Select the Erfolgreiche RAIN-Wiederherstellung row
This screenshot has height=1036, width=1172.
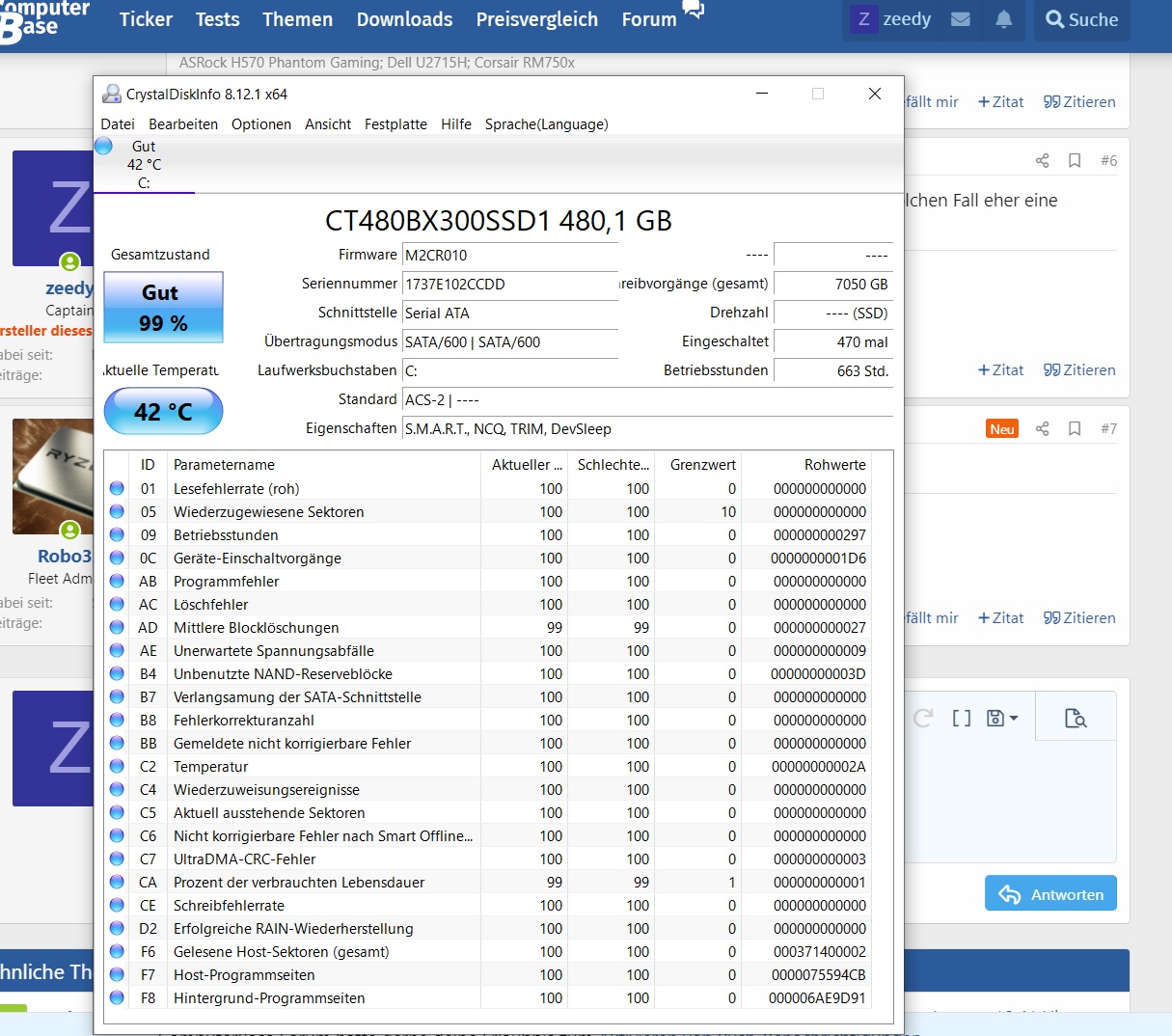[x=487, y=929]
